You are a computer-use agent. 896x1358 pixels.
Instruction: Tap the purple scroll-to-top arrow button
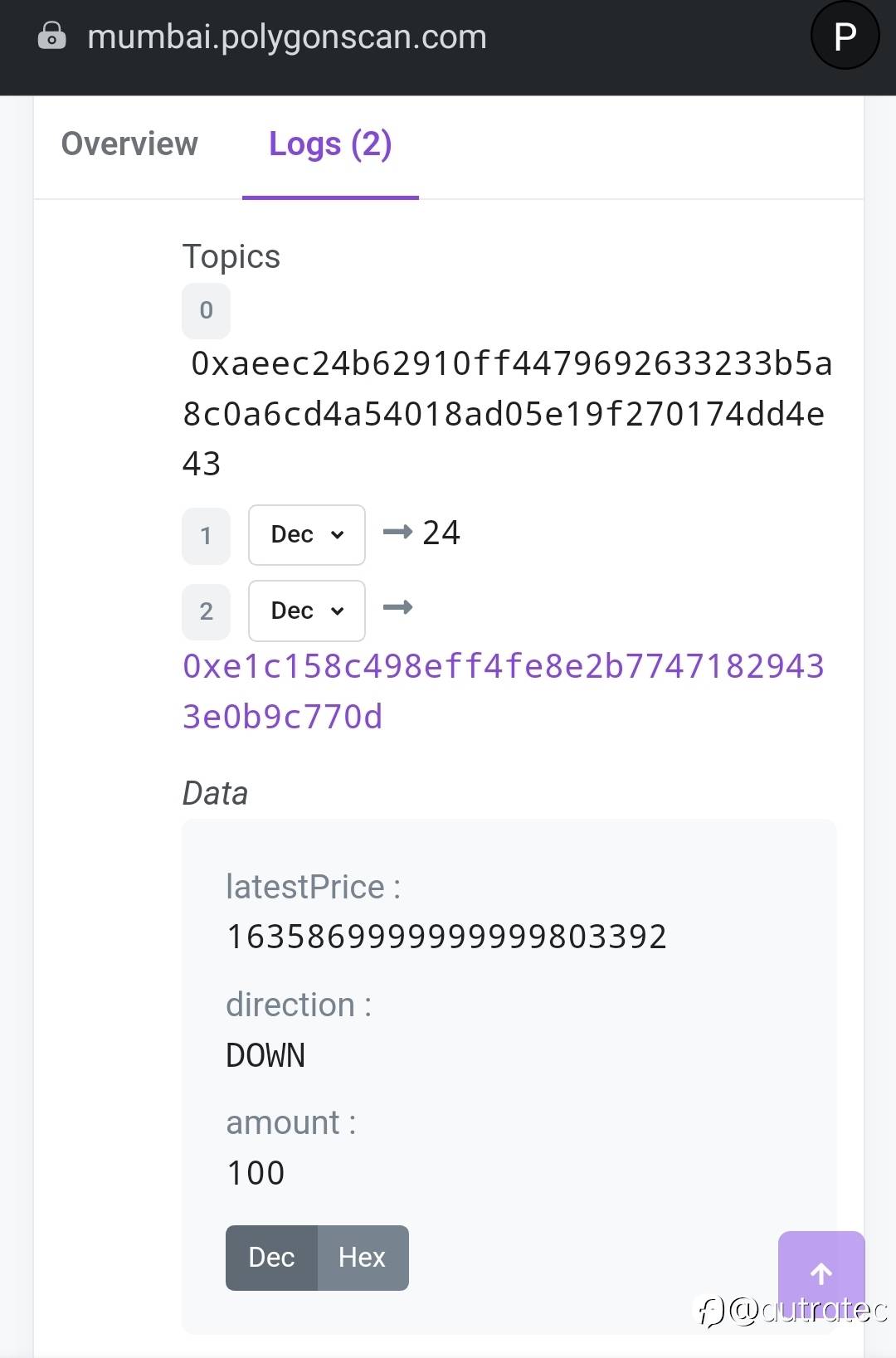(x=821, y=1273)
